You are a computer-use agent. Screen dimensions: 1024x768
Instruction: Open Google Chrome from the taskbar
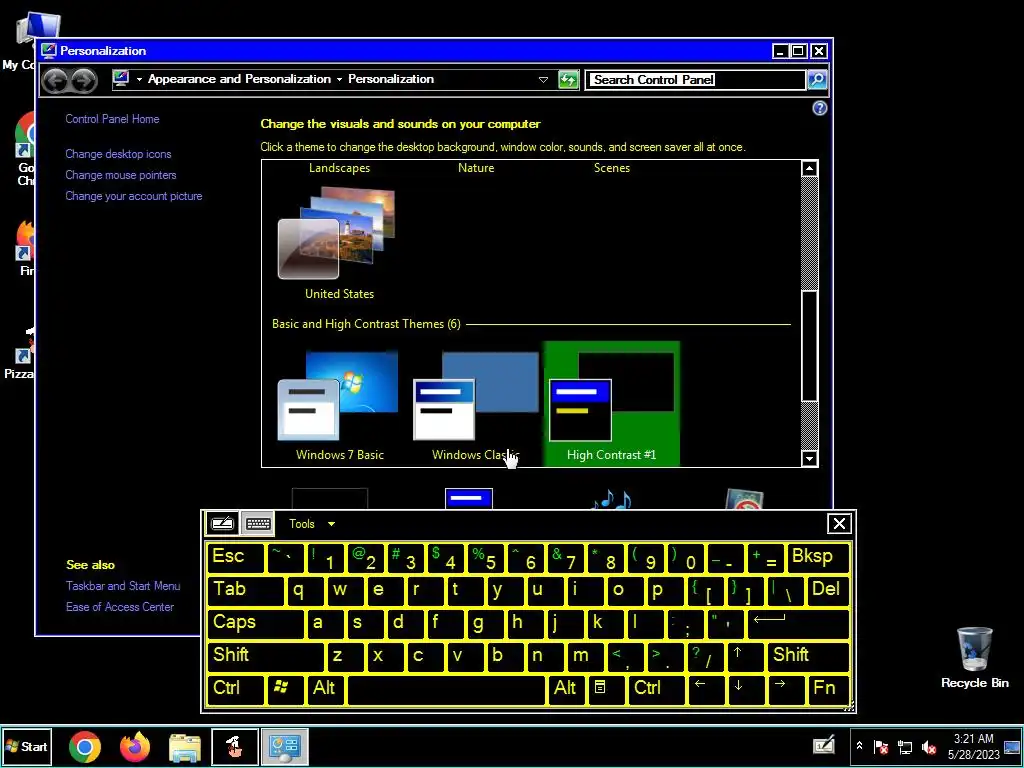click(84, 746)
